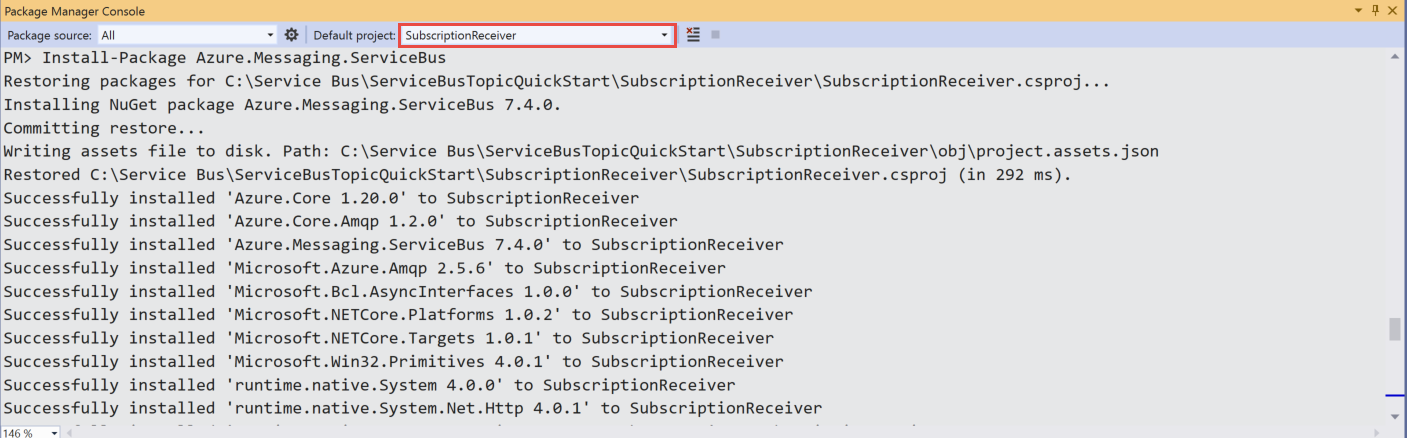Click the 'Azure.Messaging.ServiceBus 7.4.0' installed line
Image resolution: width=1407 pixels, height=438 pixels.
coord(393,244)
